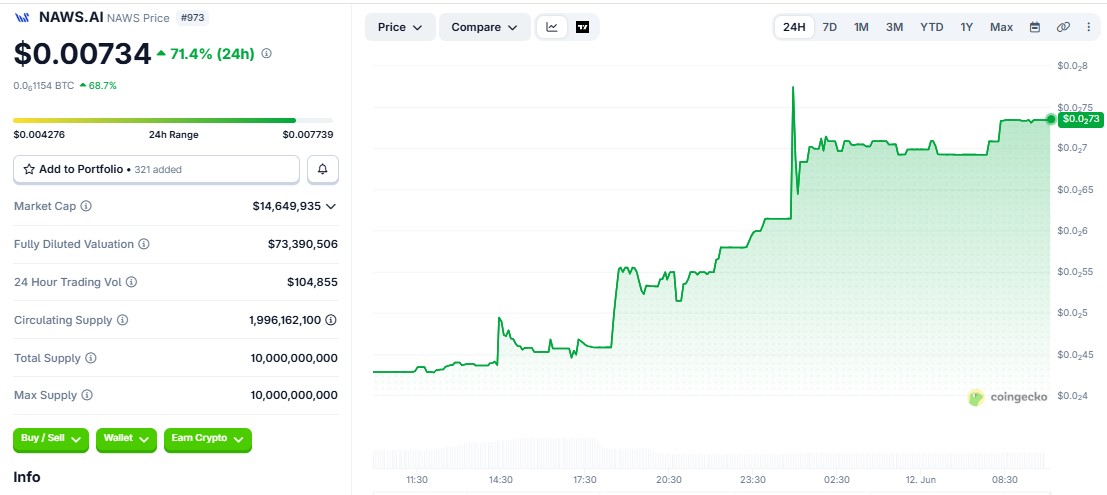
Task: Select the 7D time range tab
Action: pos(830,28)
